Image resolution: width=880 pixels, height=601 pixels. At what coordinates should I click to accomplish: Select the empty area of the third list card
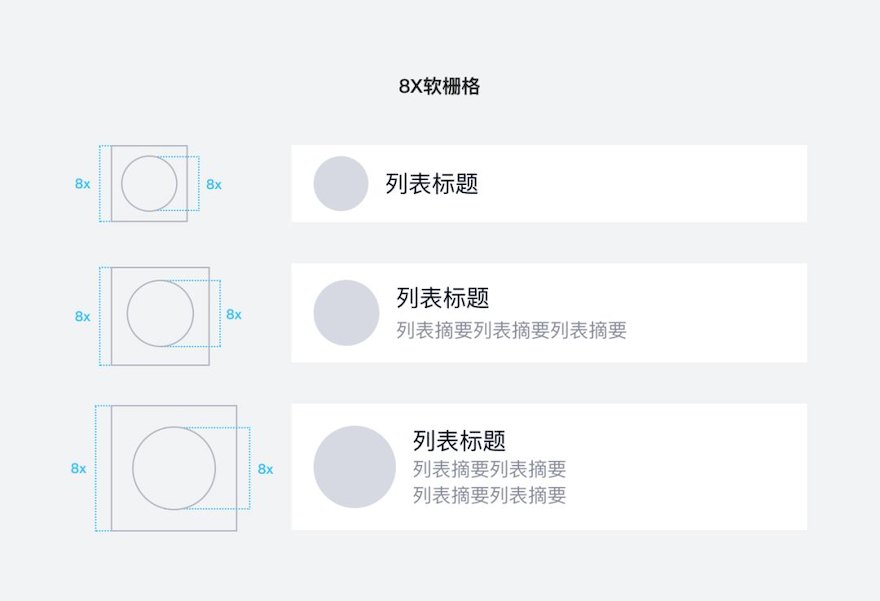[686, 467]
